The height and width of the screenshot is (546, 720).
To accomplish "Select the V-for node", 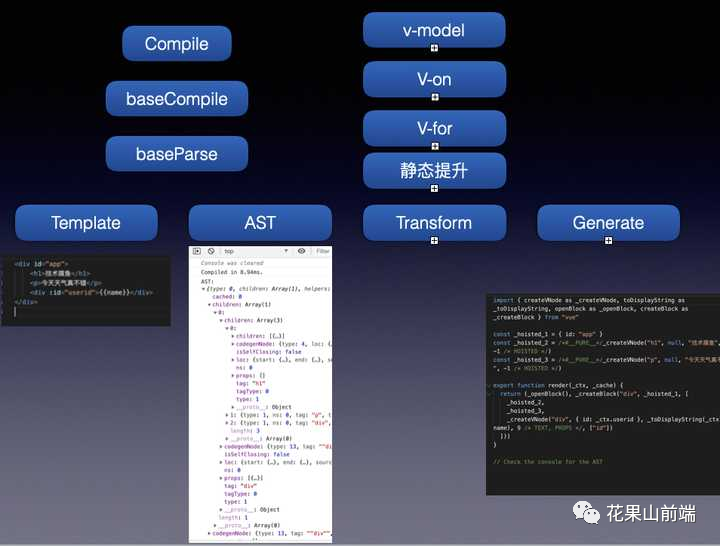I will click(x=434, y=128).
